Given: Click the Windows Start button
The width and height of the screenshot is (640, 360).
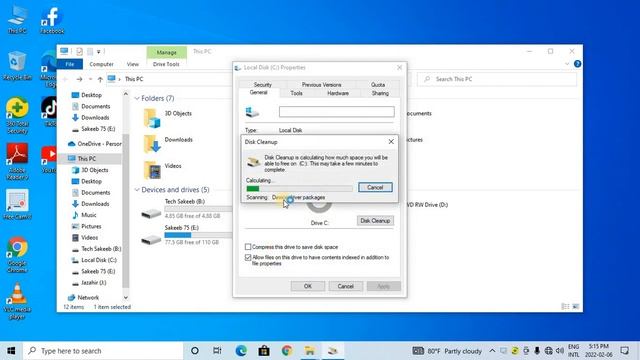Looking at the screenshot, I should (11, 351).
